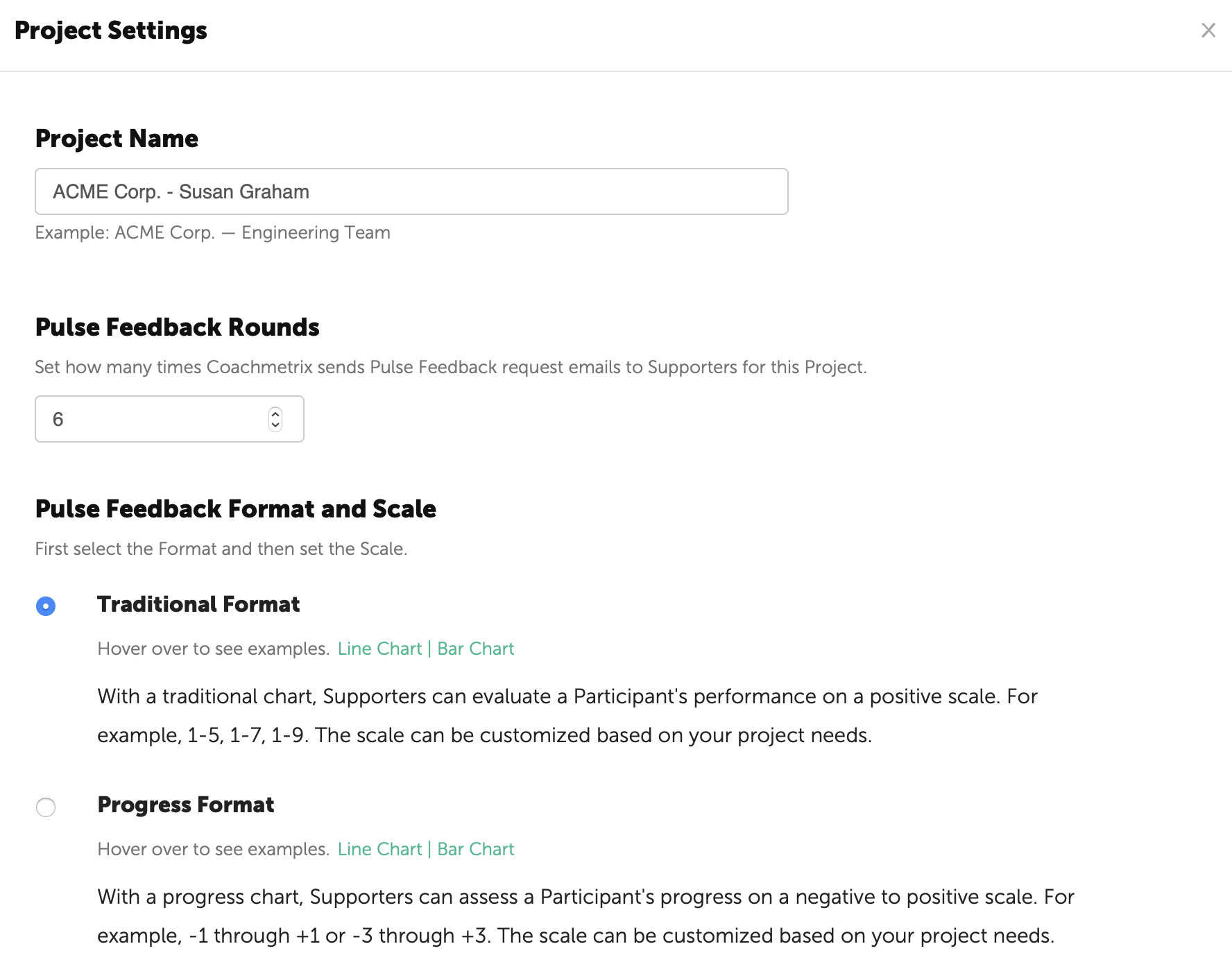Viewport: 1232px width, 978px height.
Task: Click the Project Name heading
Action: [117, 139]
